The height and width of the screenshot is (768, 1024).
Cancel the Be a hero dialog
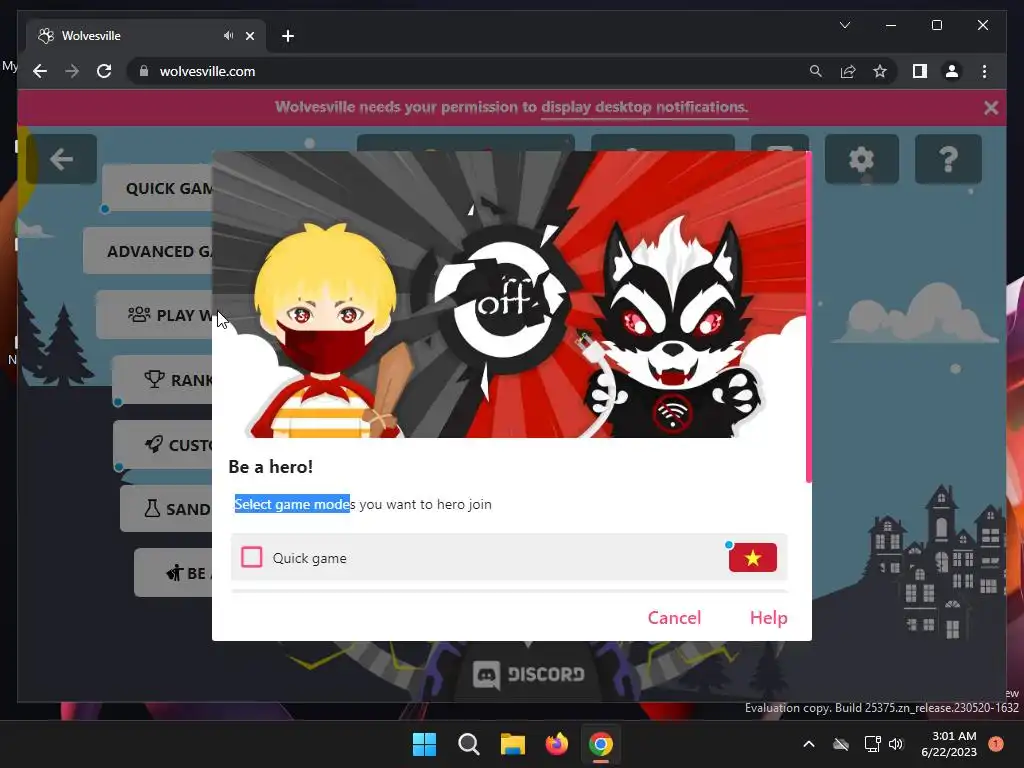click(674, 618)
